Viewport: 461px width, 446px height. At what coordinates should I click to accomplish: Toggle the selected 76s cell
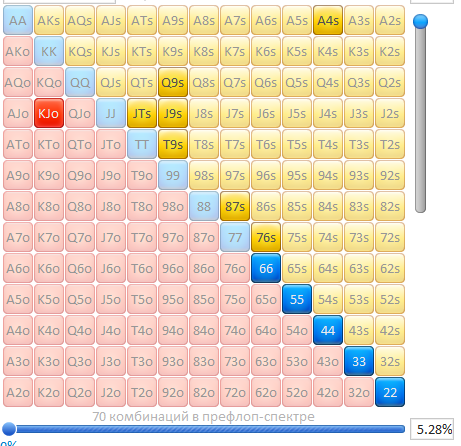point(266,237)
